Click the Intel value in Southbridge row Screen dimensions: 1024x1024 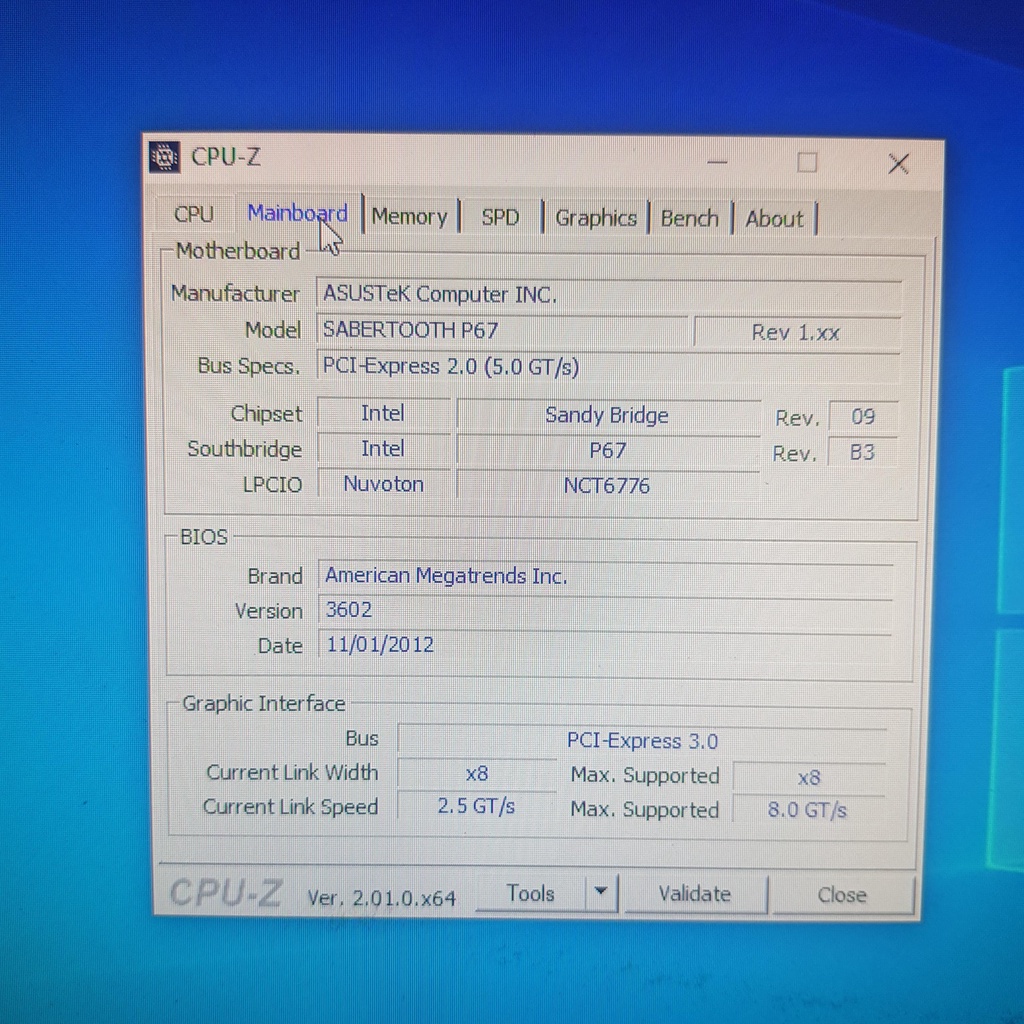pyautogui.click(x=383, y=449)
